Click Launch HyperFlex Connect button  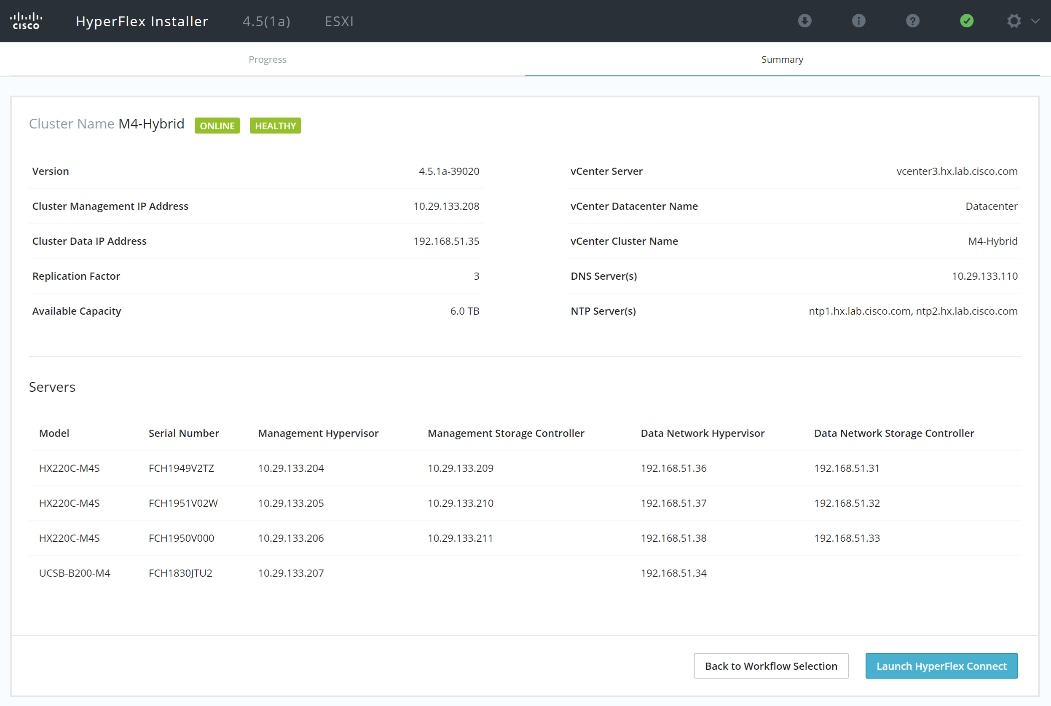pyautogui.click(x=941, y=666)
